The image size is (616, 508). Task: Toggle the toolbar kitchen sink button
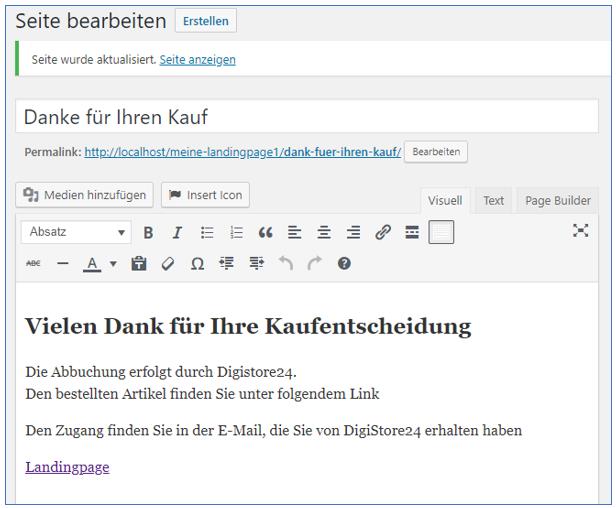pyautogui.click(x=441, y=232)
